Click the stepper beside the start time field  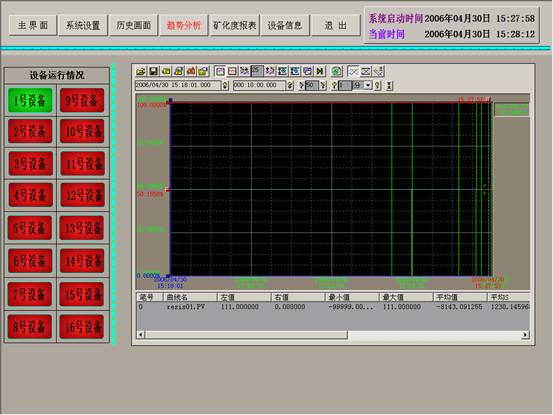click(225, 85)
